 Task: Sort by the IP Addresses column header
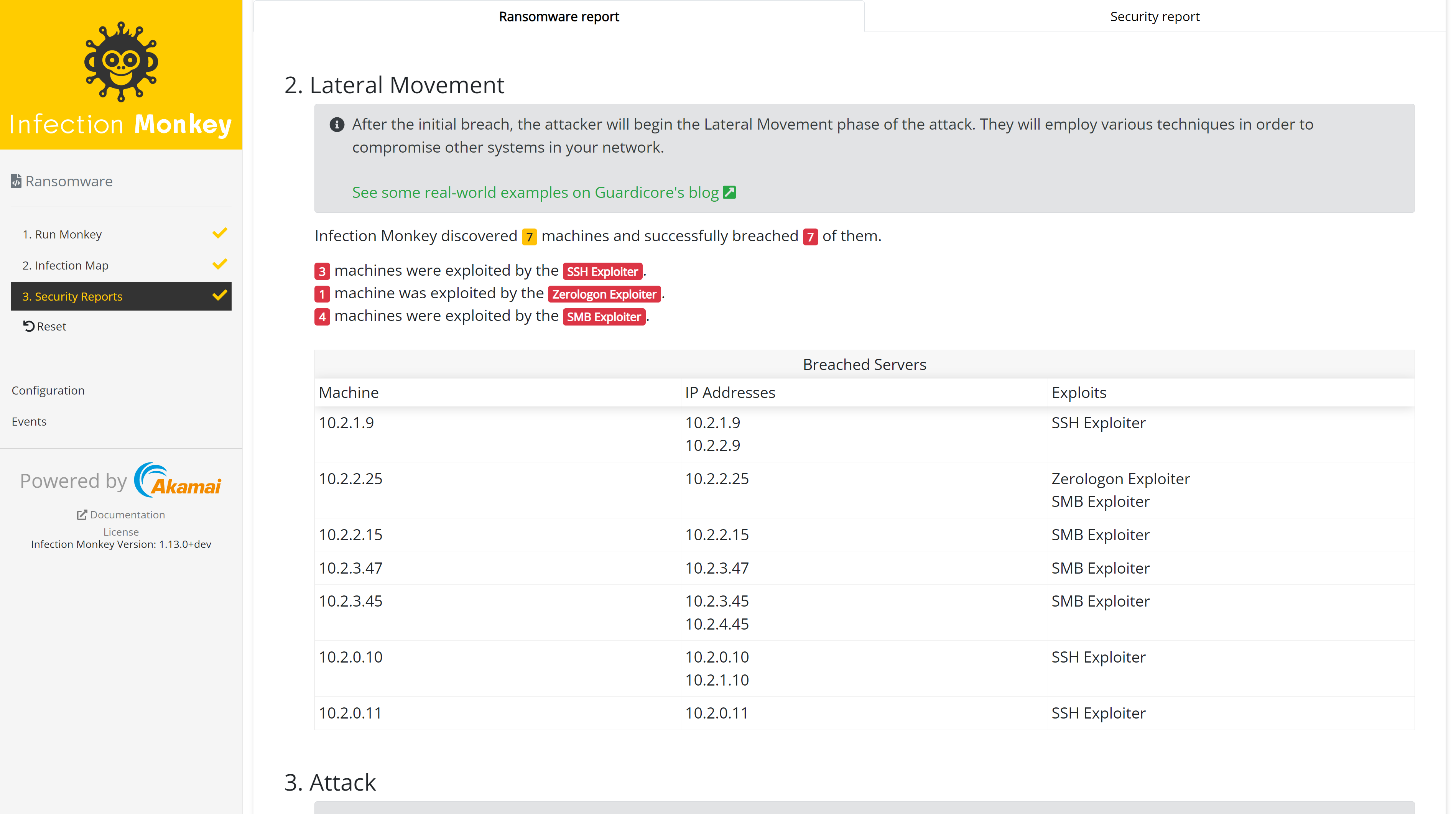(x=730, y=392)
